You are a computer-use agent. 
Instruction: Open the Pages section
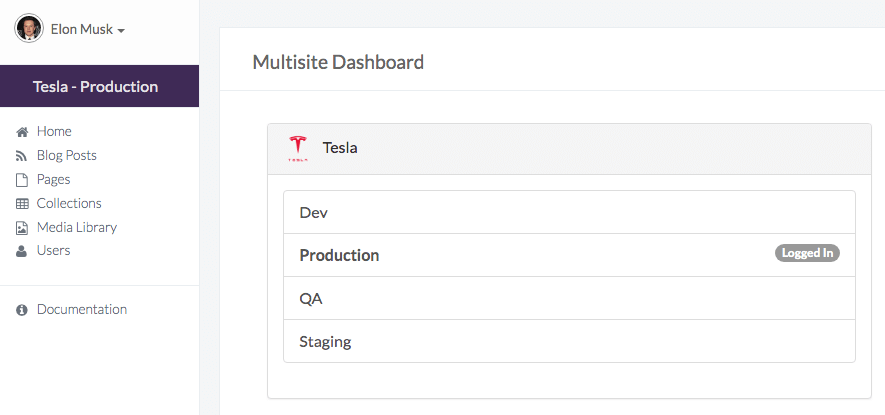coord(54,180)
